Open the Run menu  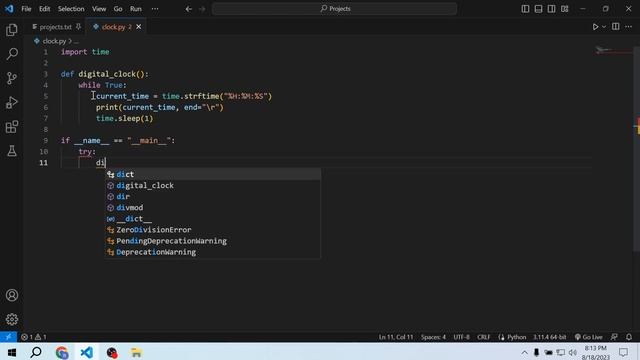pyautogui.click(x=136, y=9)
